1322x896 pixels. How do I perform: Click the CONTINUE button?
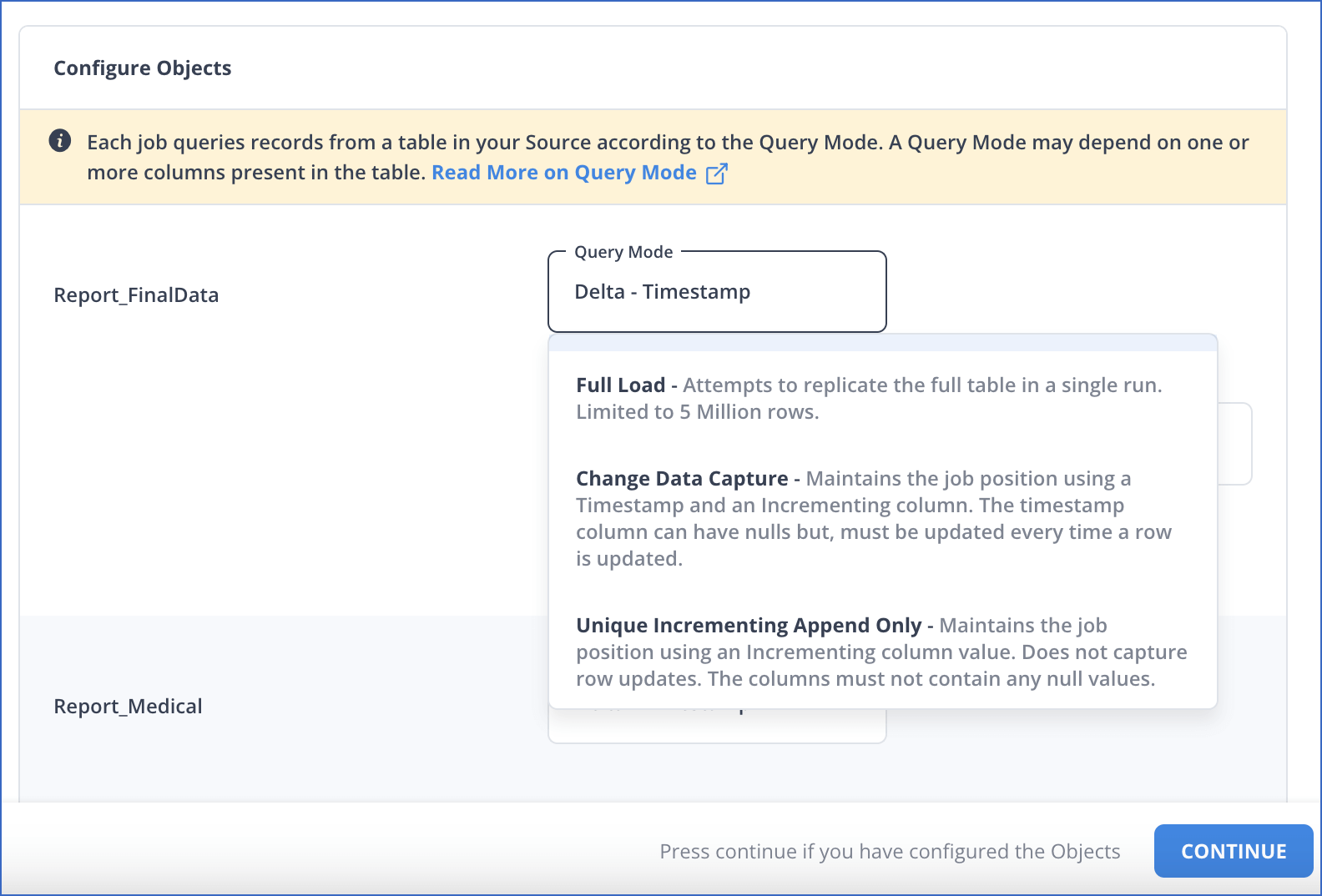(1234, 851)
